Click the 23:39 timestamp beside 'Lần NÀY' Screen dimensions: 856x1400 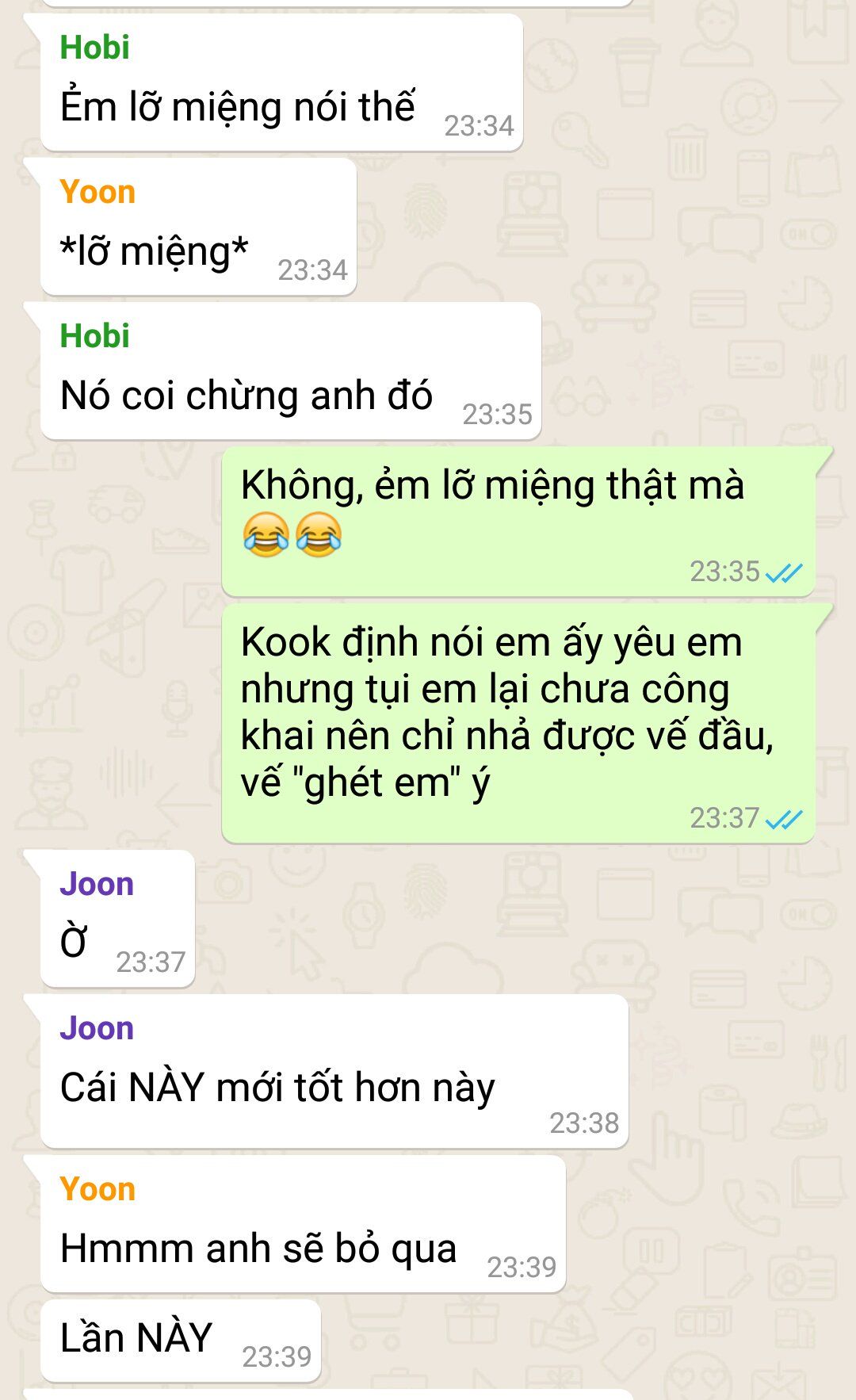[x=277, y=1357]
